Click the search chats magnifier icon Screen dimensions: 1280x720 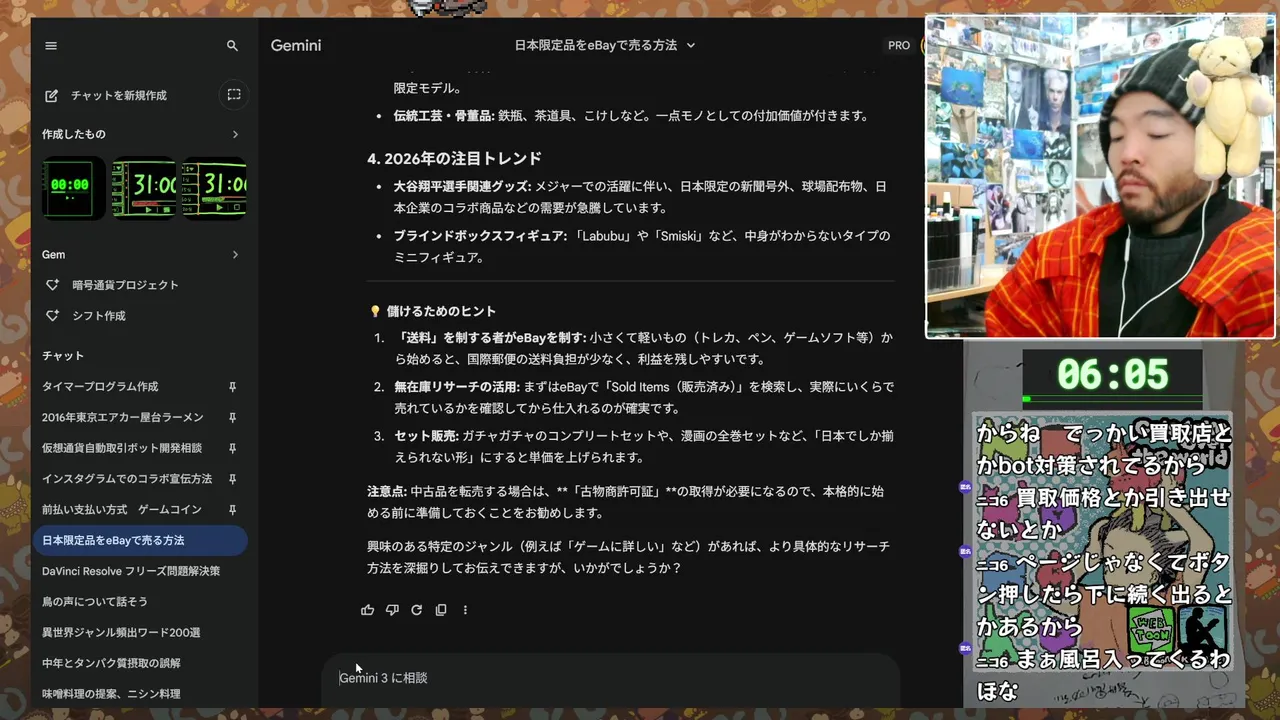(x=232, y=46)
